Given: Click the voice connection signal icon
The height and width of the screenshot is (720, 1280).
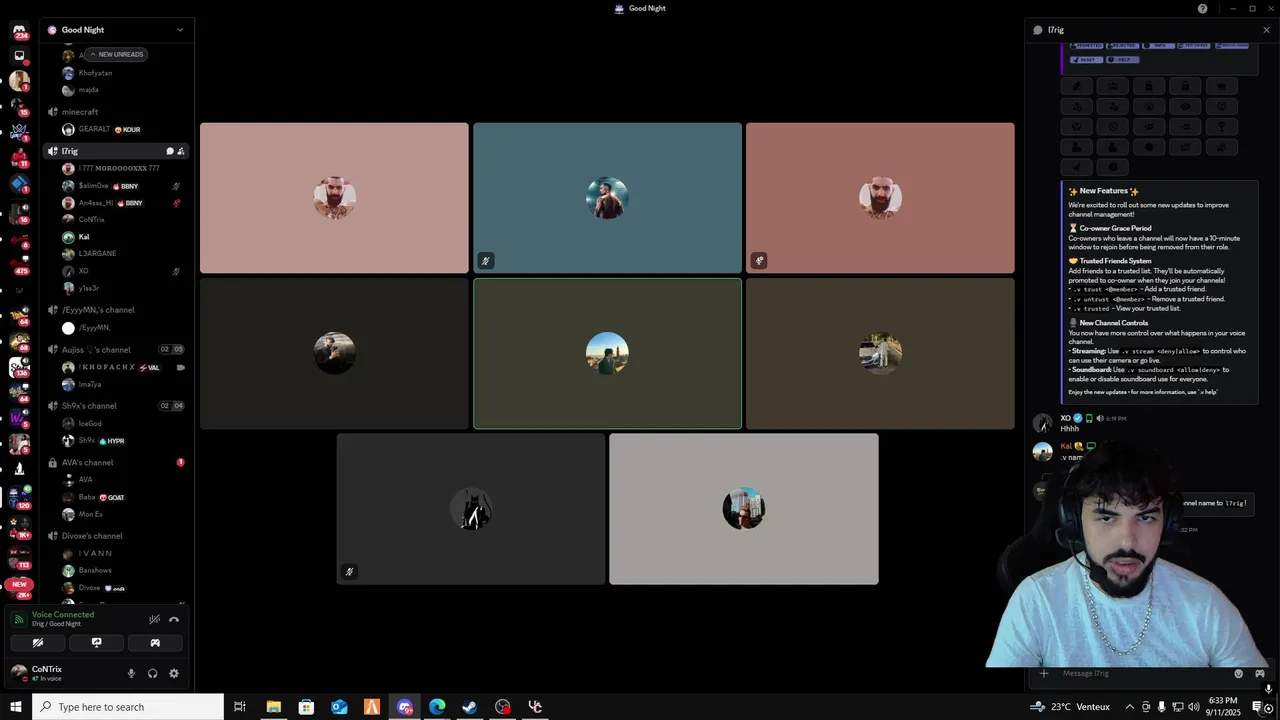Looking at the screenshot, I should (x=19, y=619).
